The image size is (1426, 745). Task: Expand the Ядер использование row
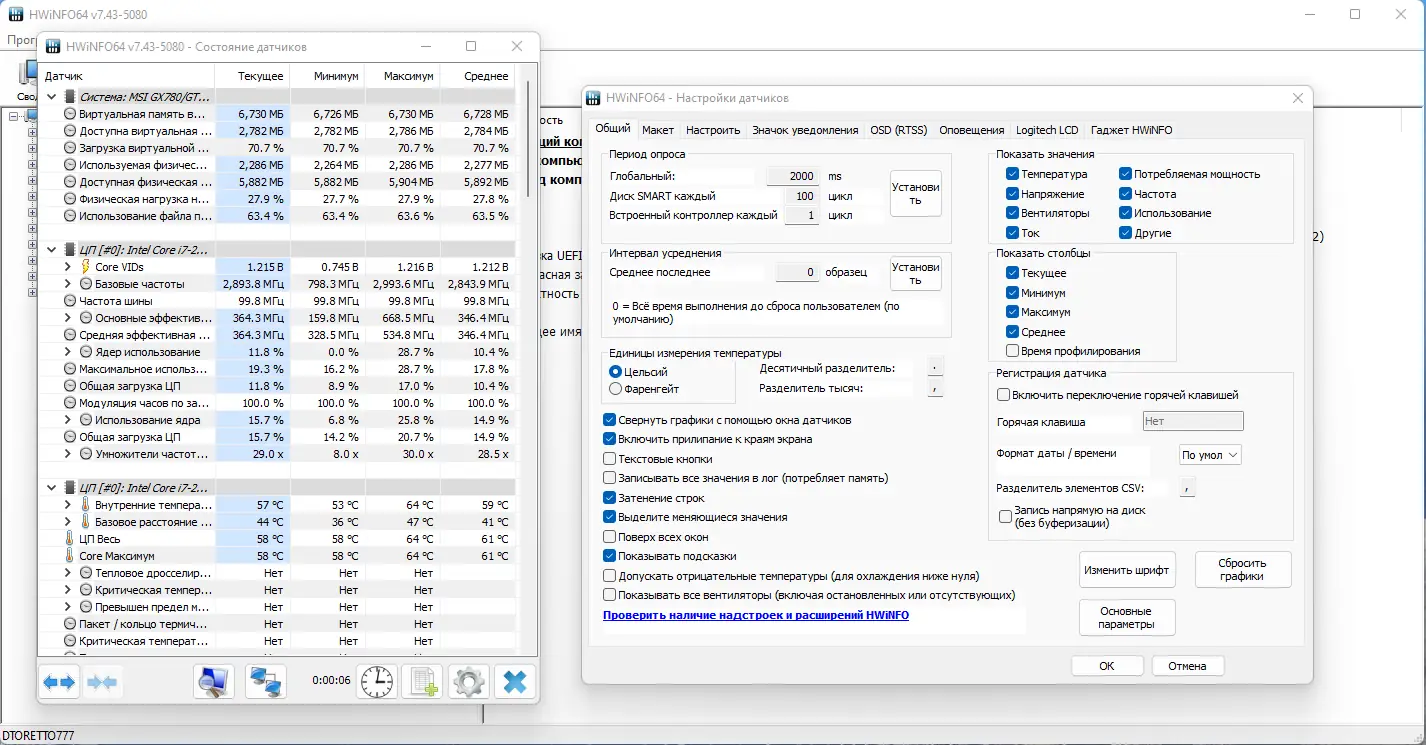pos(68,352)
